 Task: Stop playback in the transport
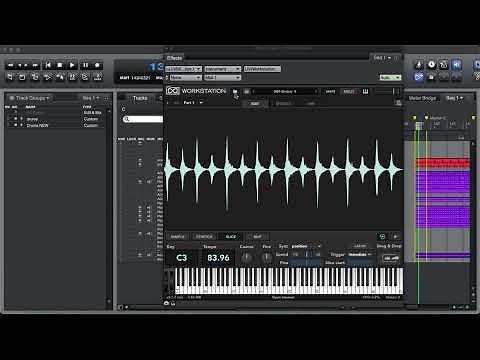pyautogui.click(x=60, y=65)
